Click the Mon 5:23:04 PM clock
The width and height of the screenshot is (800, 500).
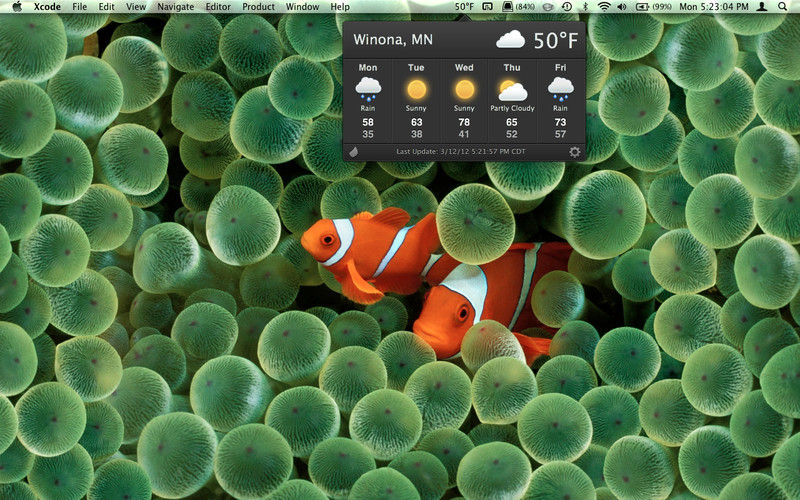pos(714,7)
